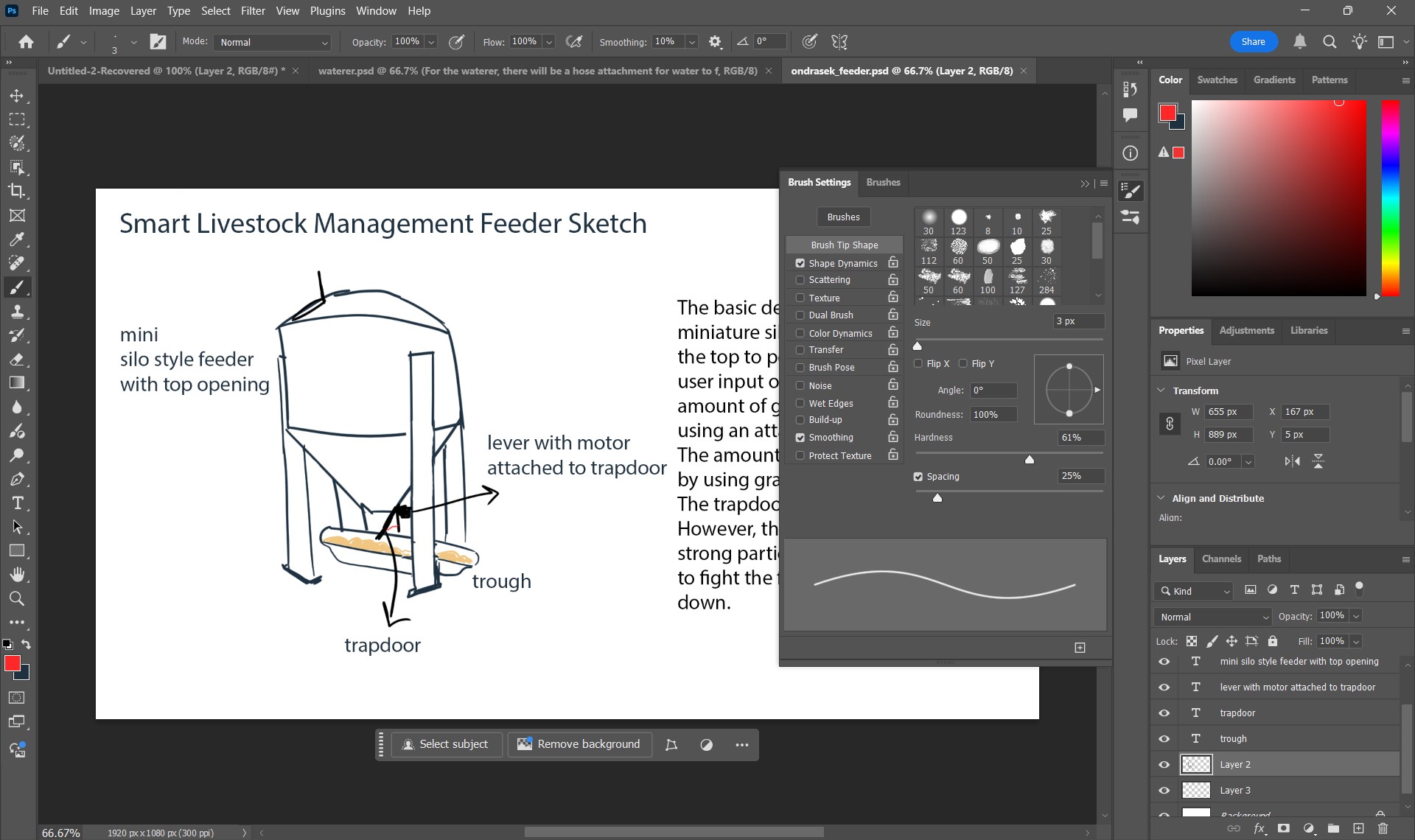Image resolution: width=1415 pixels, height=840 pixels.
Task: Open the Brushes tab beside Brush Settings
Action: pyautogui.click(x=883, y=182)
